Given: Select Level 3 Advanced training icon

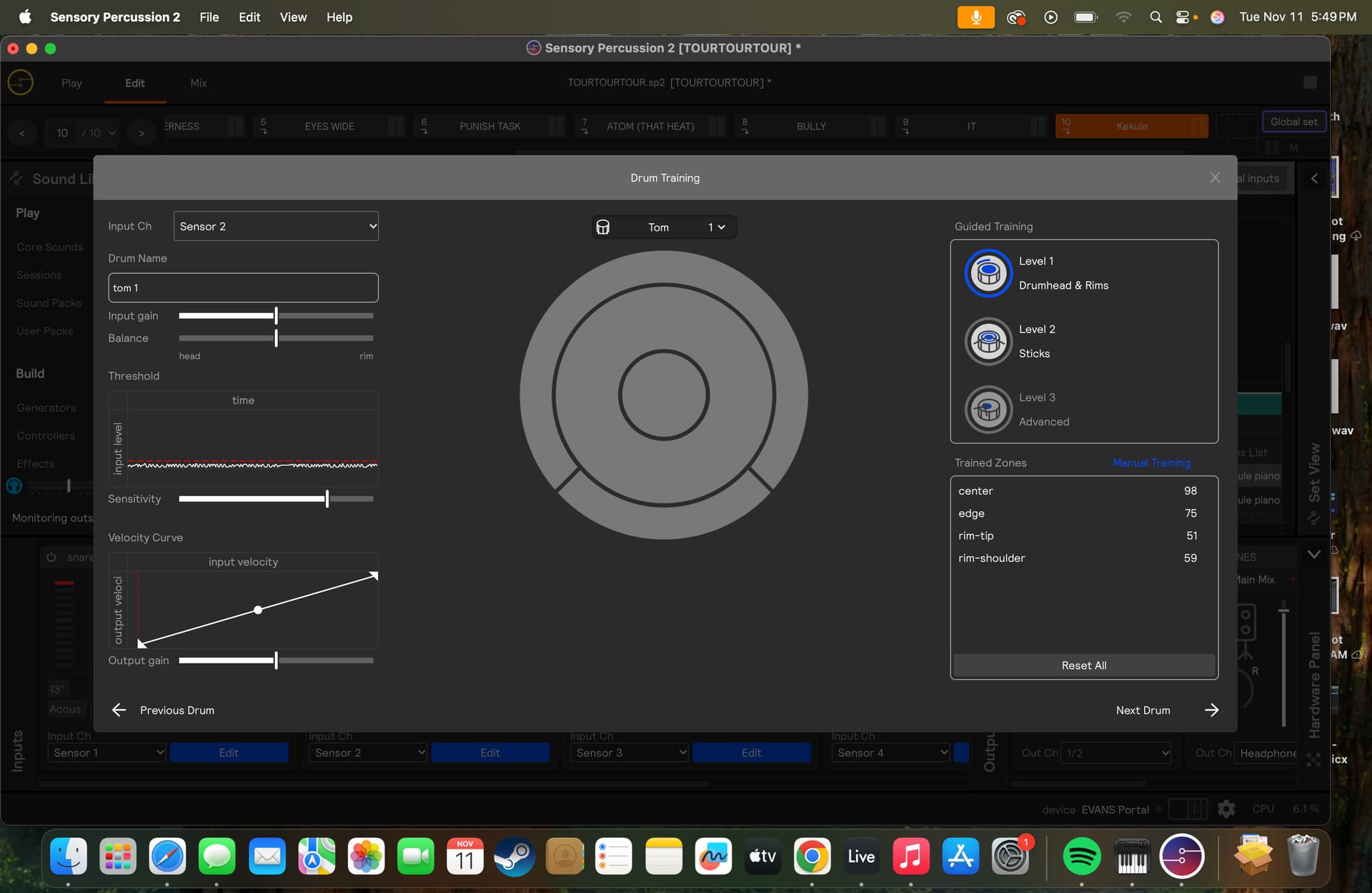Looking at the screenshot, I should point(988,410).
